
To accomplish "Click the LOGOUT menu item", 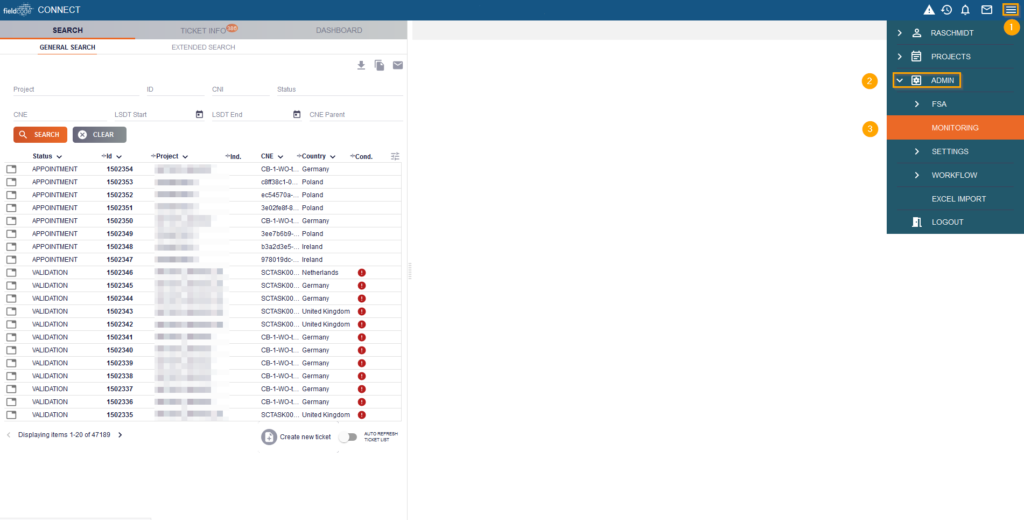I will coord(948,222).
